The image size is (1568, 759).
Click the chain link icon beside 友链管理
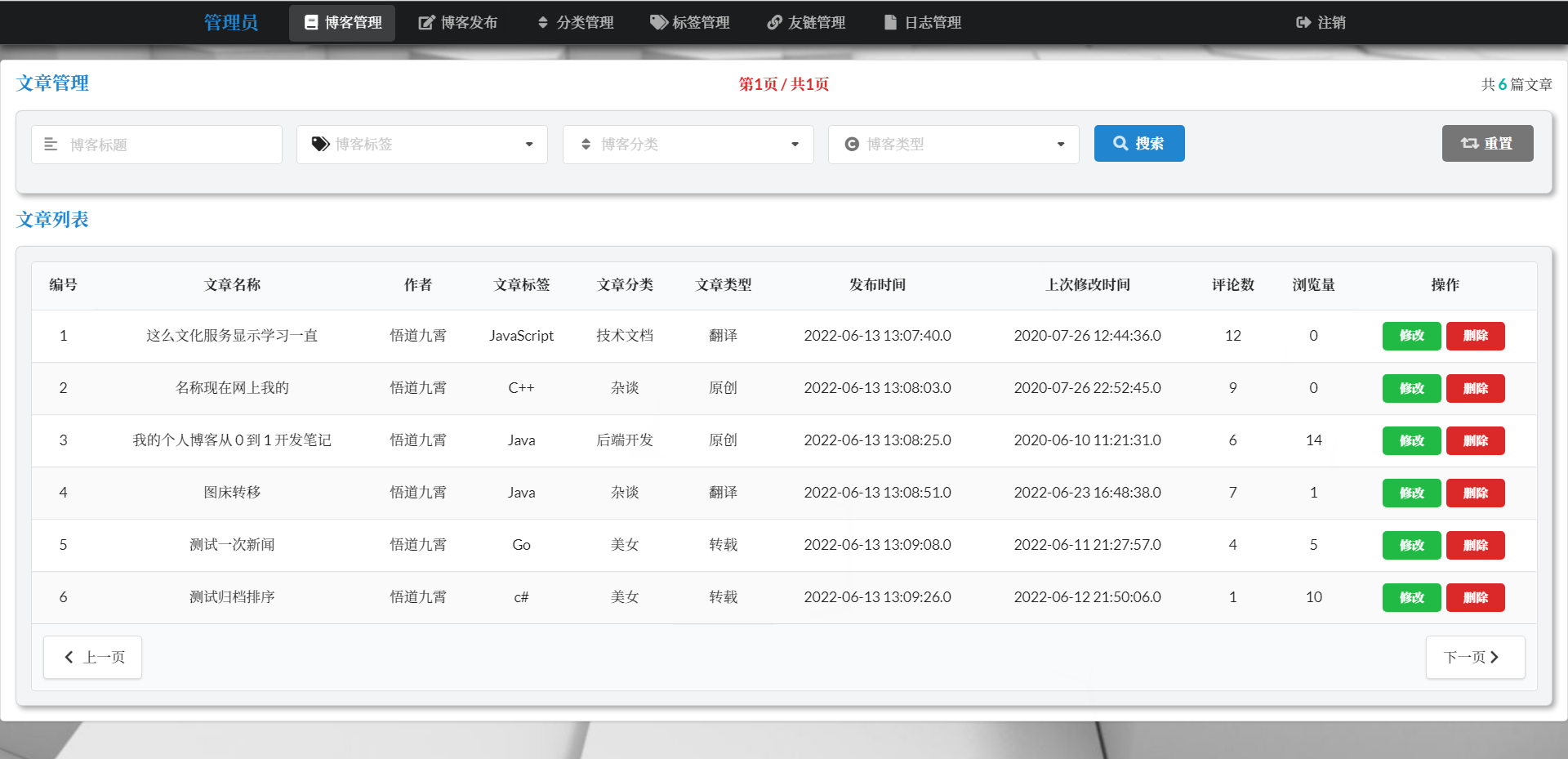[x=774, y=23]
